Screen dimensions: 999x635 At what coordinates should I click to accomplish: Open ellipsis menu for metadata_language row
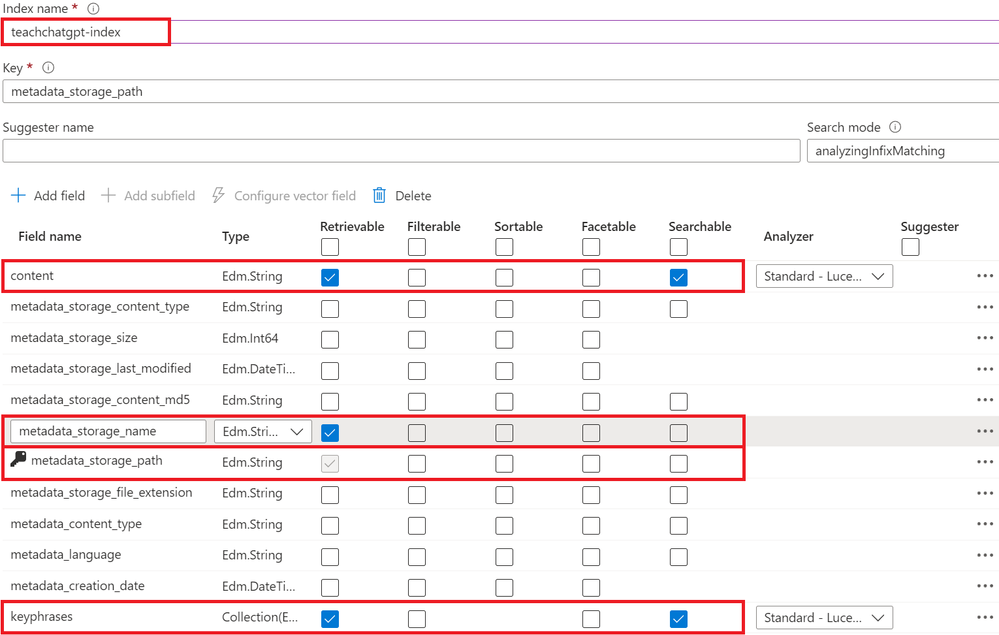click(985, 555)
